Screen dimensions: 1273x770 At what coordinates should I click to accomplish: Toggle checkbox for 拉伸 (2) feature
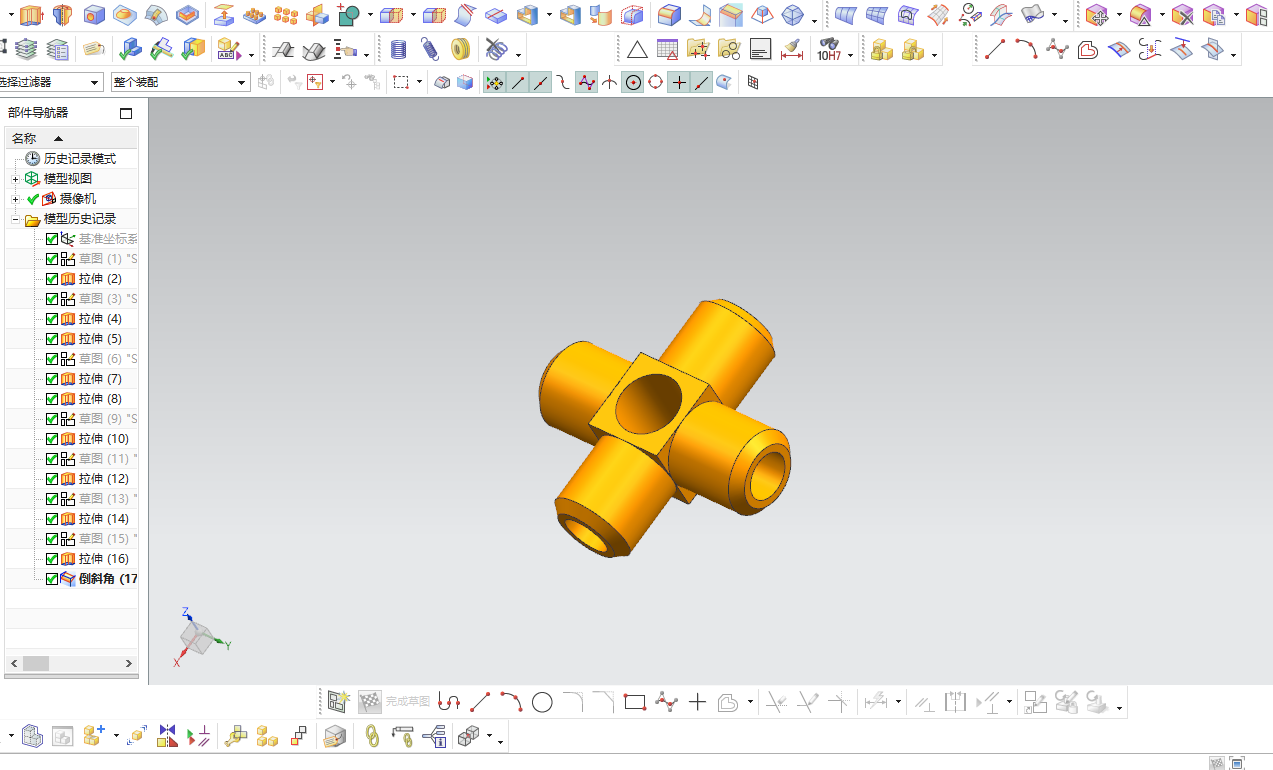point(52,279)
